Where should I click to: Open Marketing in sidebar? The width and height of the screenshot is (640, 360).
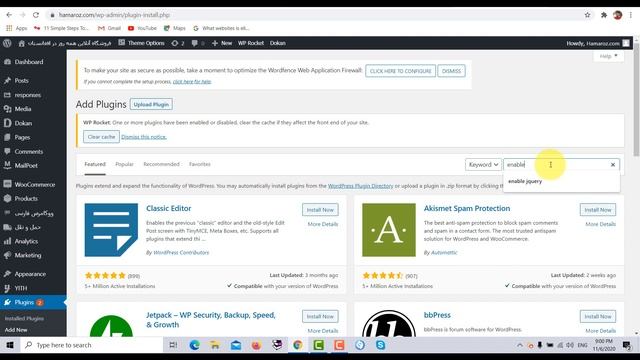[x=28, y=256]
